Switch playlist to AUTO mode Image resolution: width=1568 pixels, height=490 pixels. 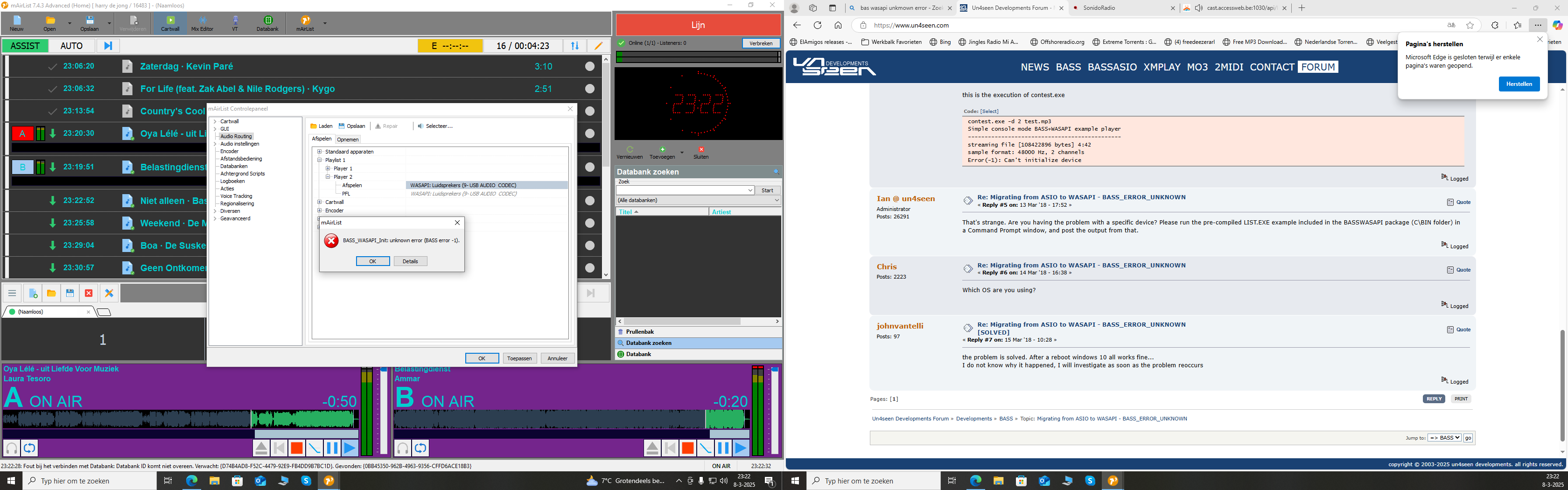71,46
